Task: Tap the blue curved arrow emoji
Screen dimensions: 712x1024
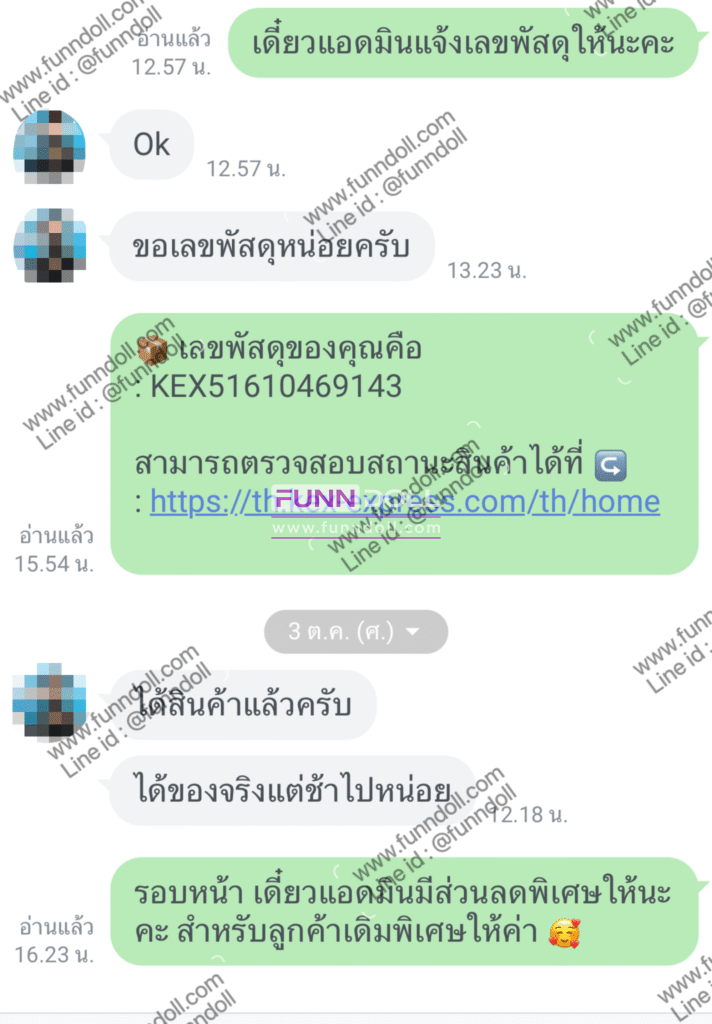Action: coord(611,465)
